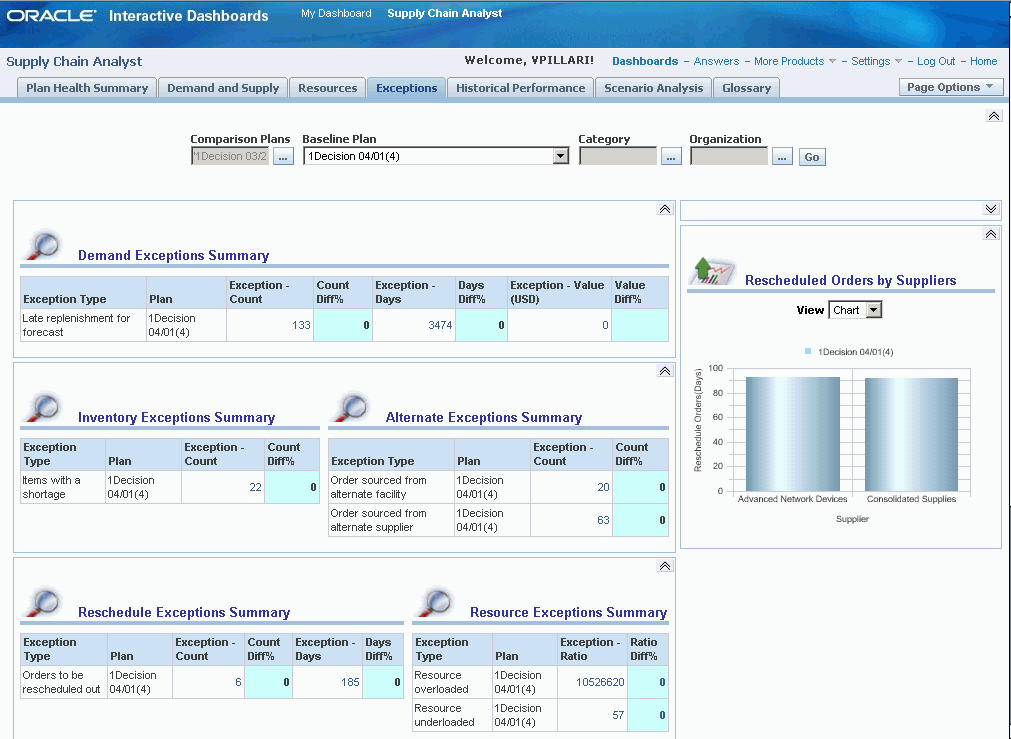This screenshot has height=739, width=1011.
Task: Click 'Resource underloaded' cell
Action: [x=452, y=714]
